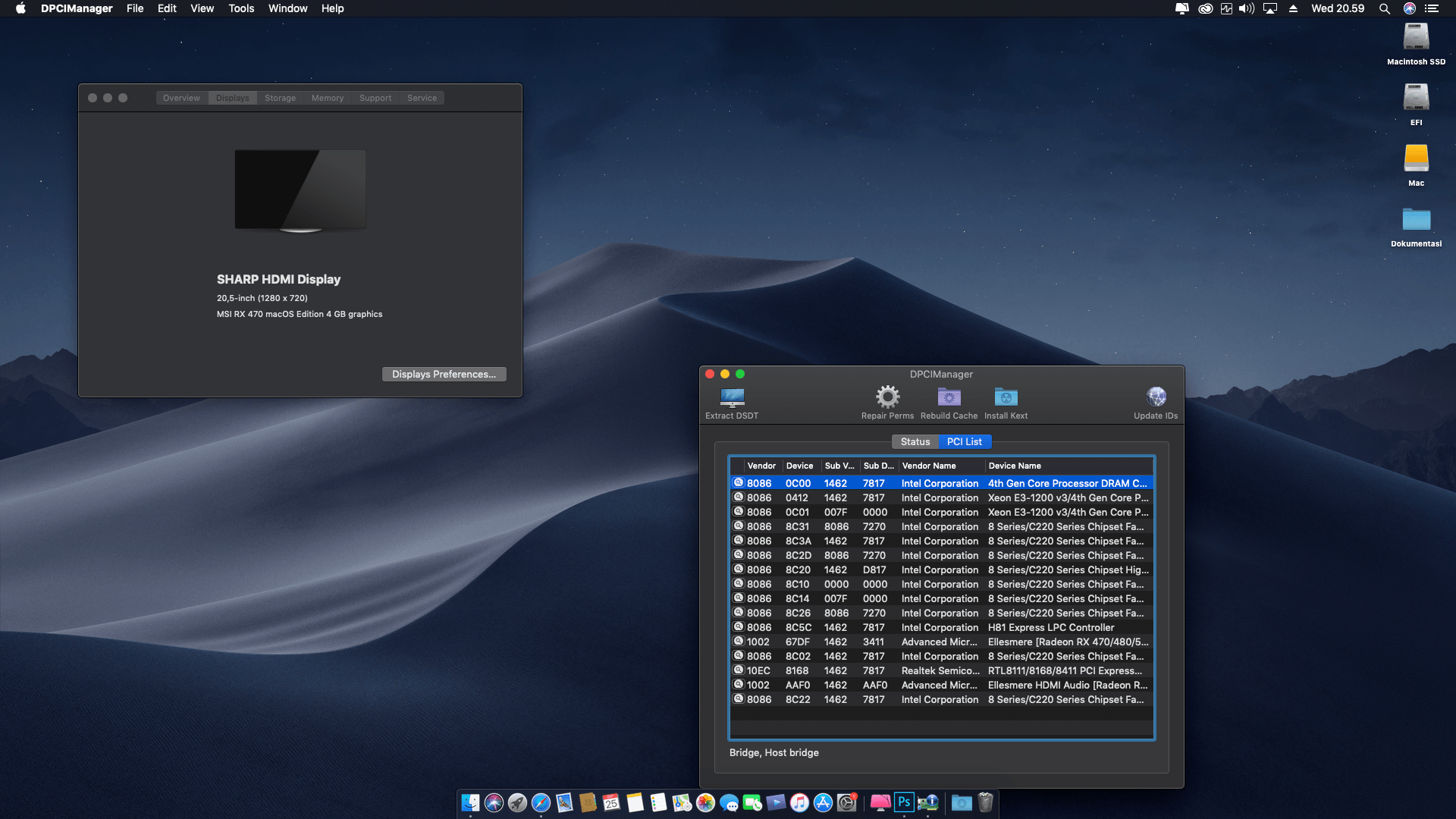The image size is (1456, 819).
Task: Open the Tools menu
Action: pos(240,8)
